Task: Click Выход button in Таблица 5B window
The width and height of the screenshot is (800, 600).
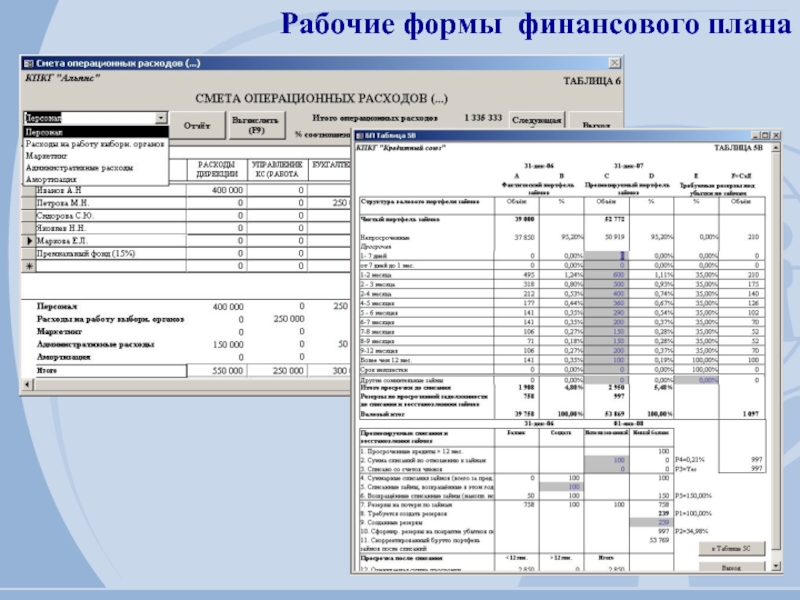Action: click(x=732, y=567)
